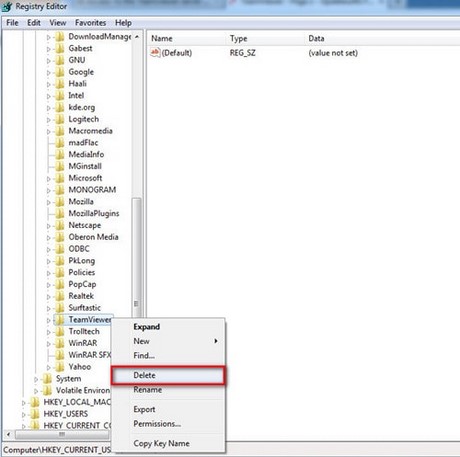This screenshot has width=460, height=457.
Task: Click the MozillaPlugins folder icon
Action: coord(60,213)
